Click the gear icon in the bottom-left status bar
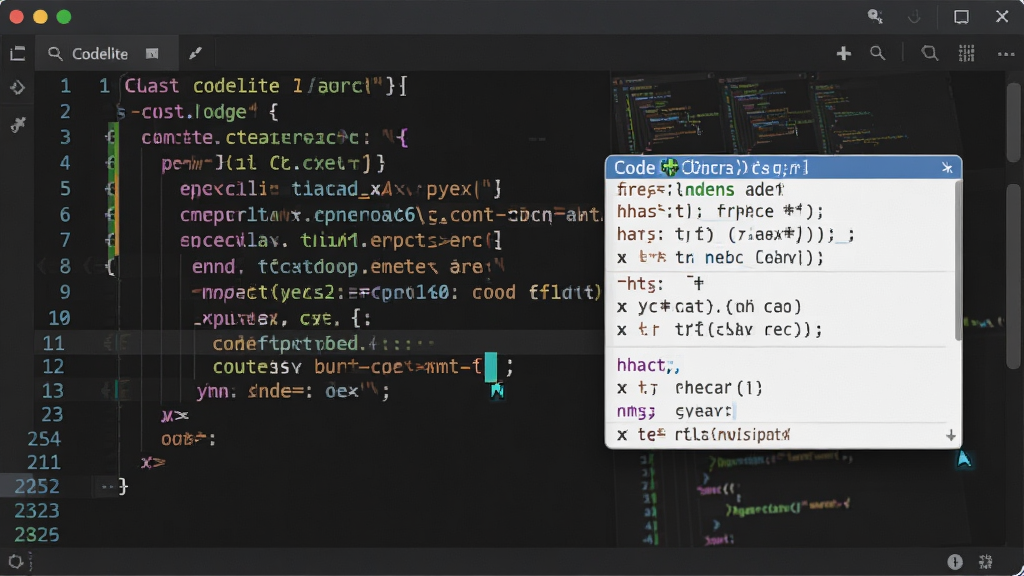This screenshot has height=576, width=1024. (15, 562)
